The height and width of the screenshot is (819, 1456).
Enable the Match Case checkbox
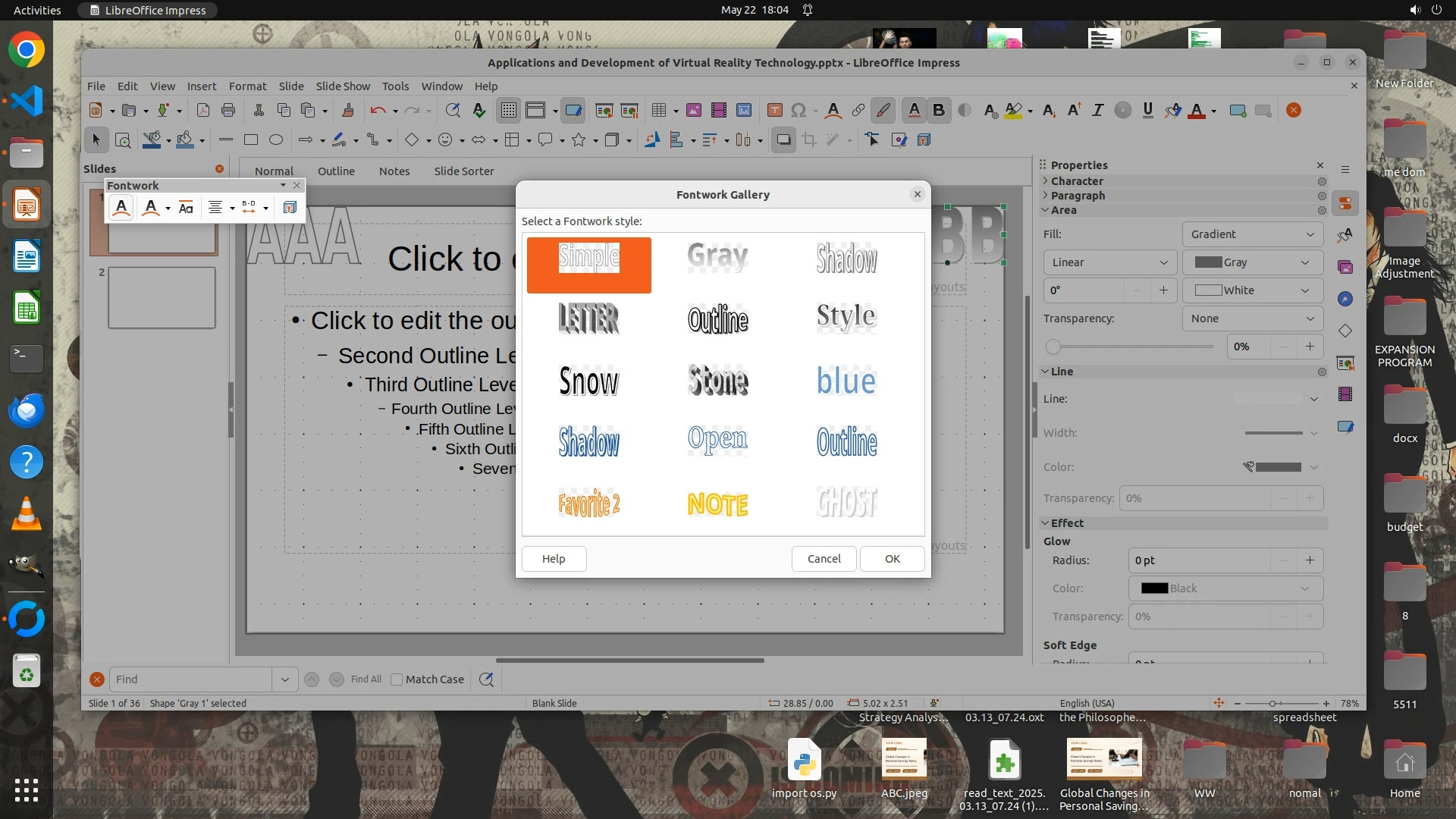[x=397, y=679]
